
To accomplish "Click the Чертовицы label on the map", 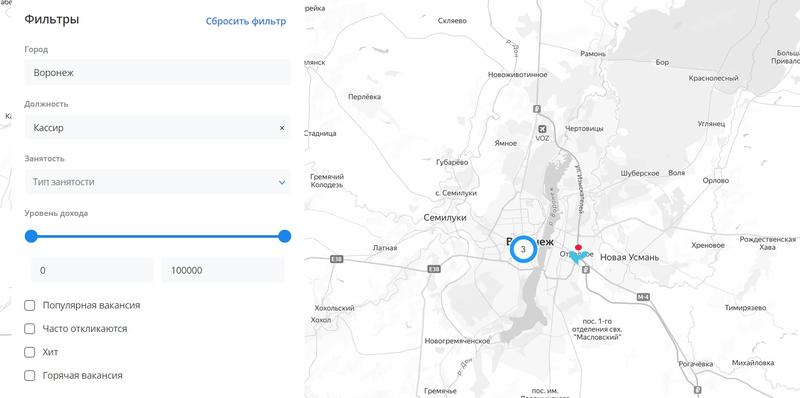I will coord(584,129).
